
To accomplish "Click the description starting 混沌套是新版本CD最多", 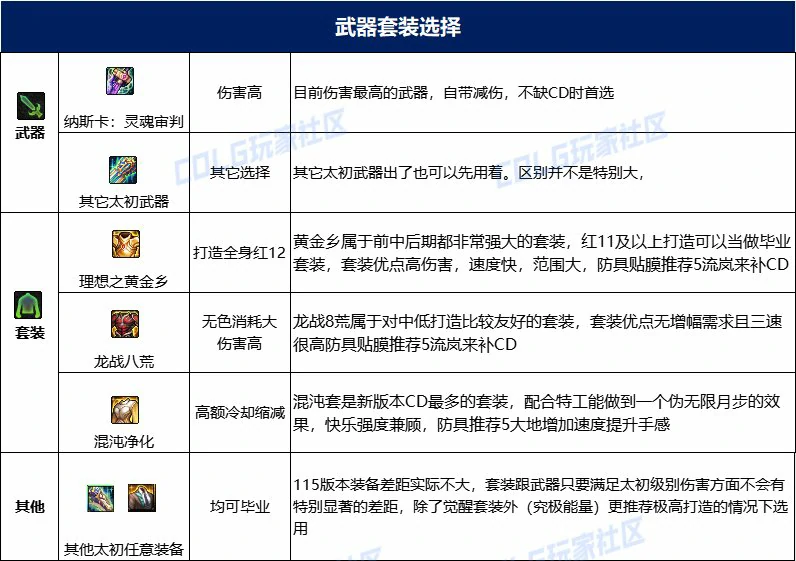I will point(537,412).
